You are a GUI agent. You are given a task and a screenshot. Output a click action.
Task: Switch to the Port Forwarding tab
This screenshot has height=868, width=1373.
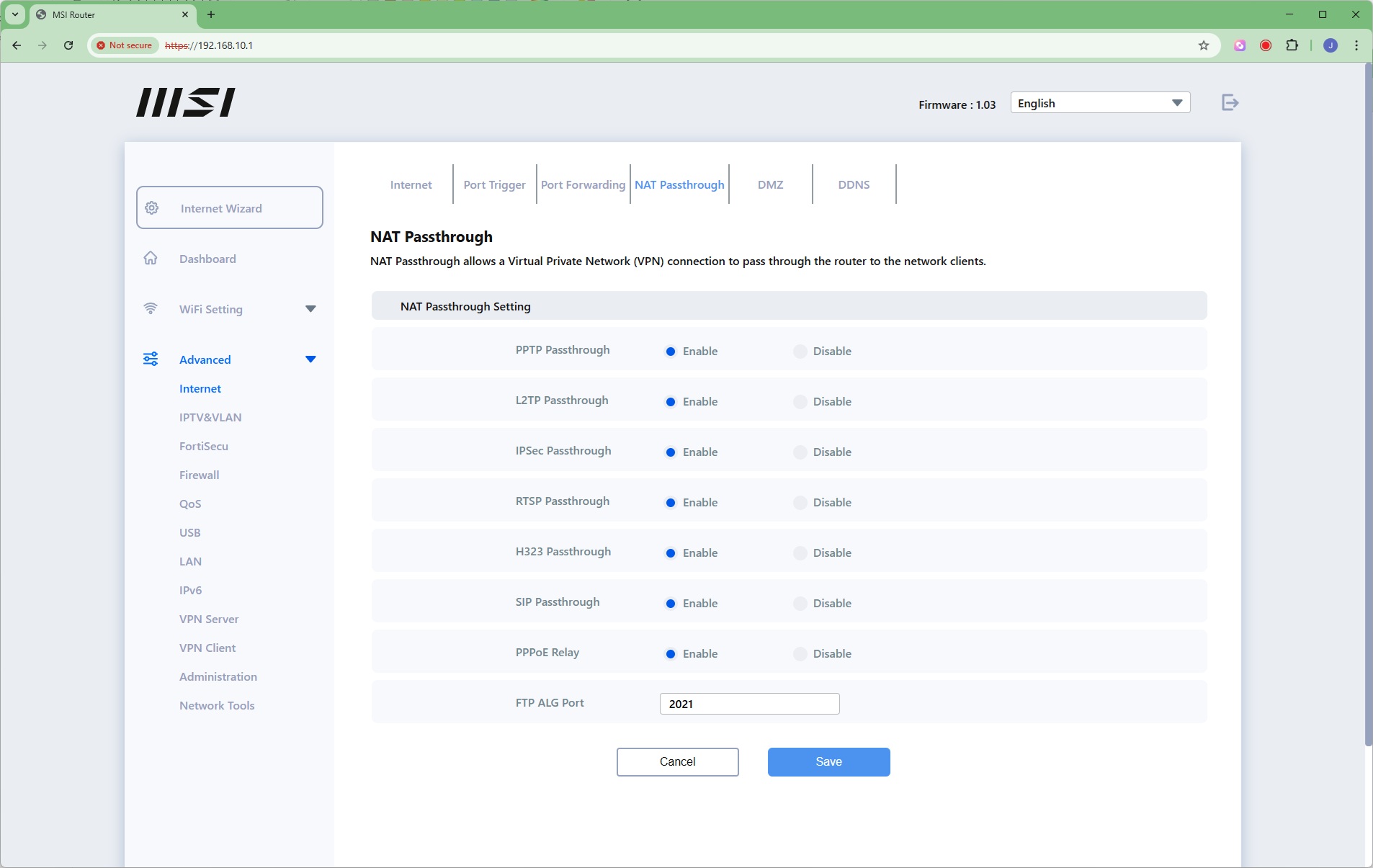click(583, 185)
